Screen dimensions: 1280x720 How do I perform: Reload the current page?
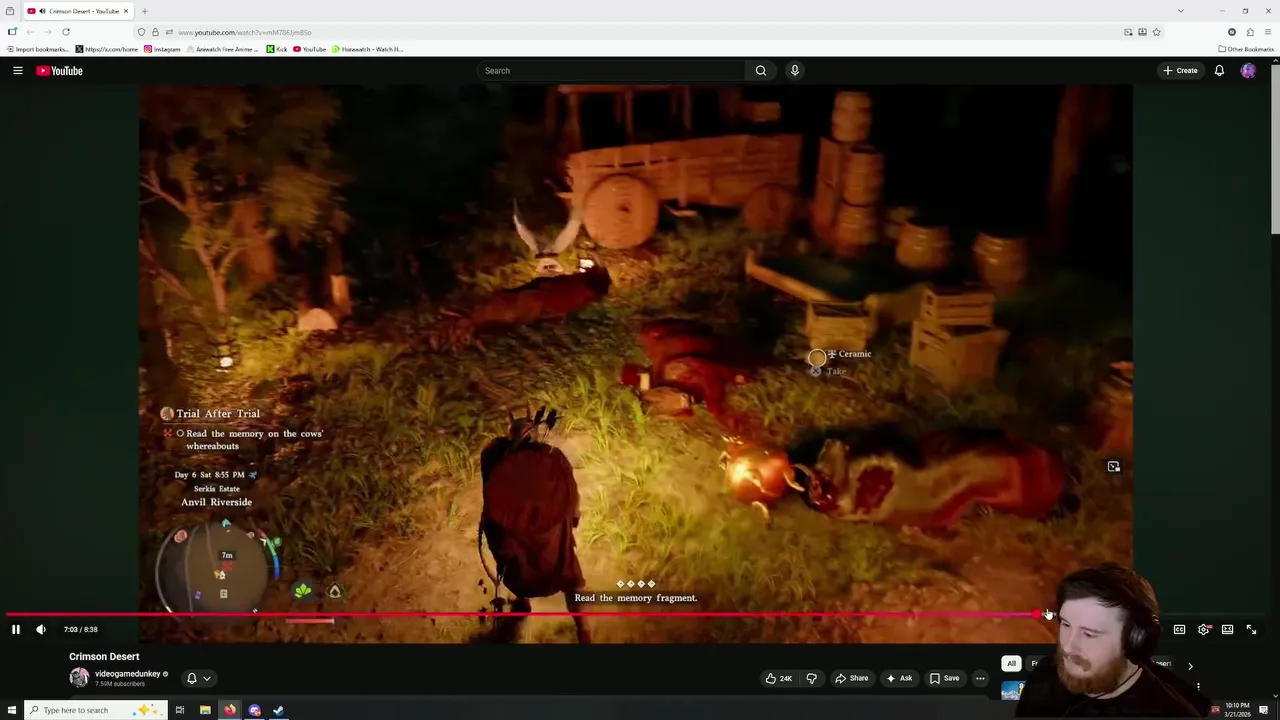(x=66, y=32)
